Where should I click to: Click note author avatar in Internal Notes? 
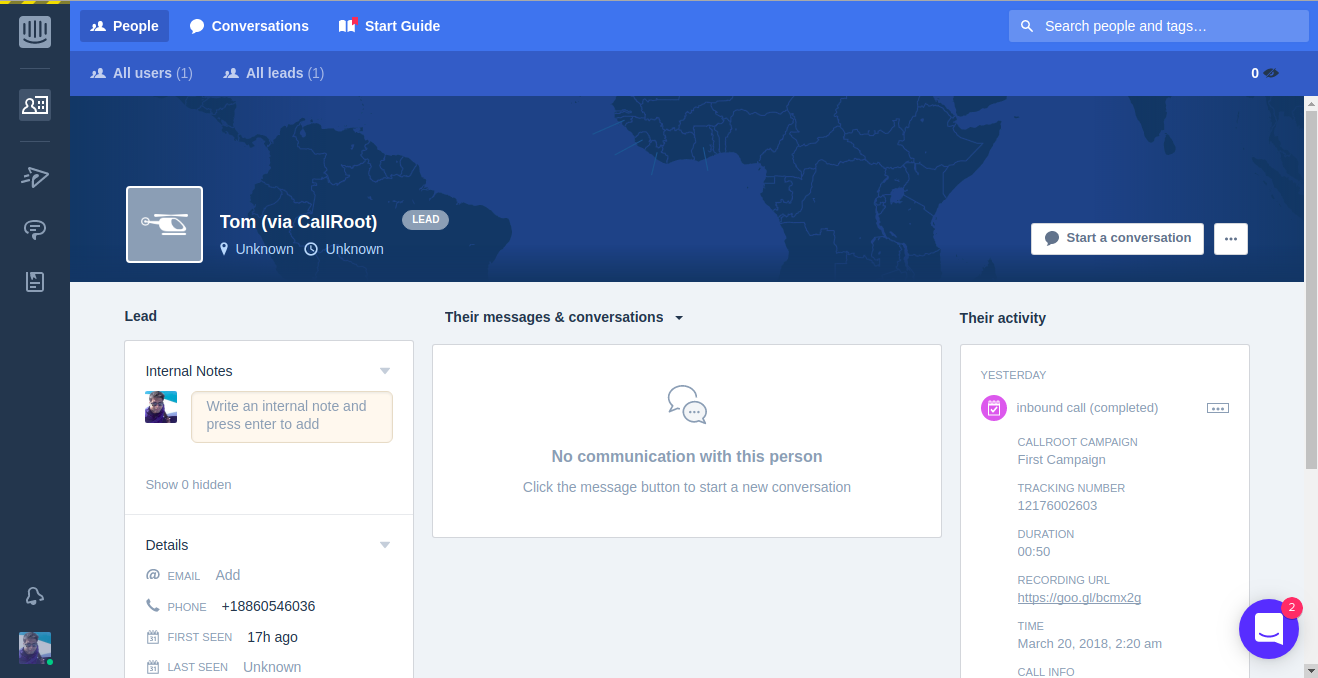click(161, 407)
